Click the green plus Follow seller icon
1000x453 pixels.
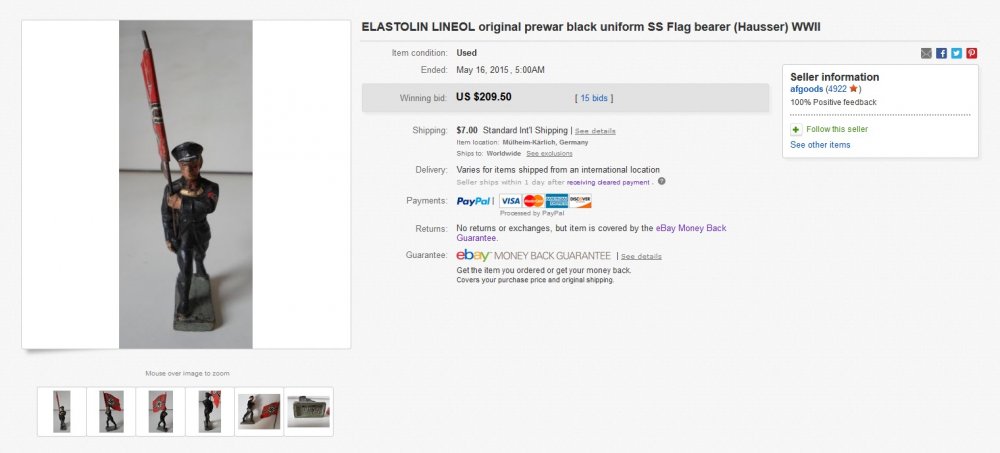tap(796, 130)
